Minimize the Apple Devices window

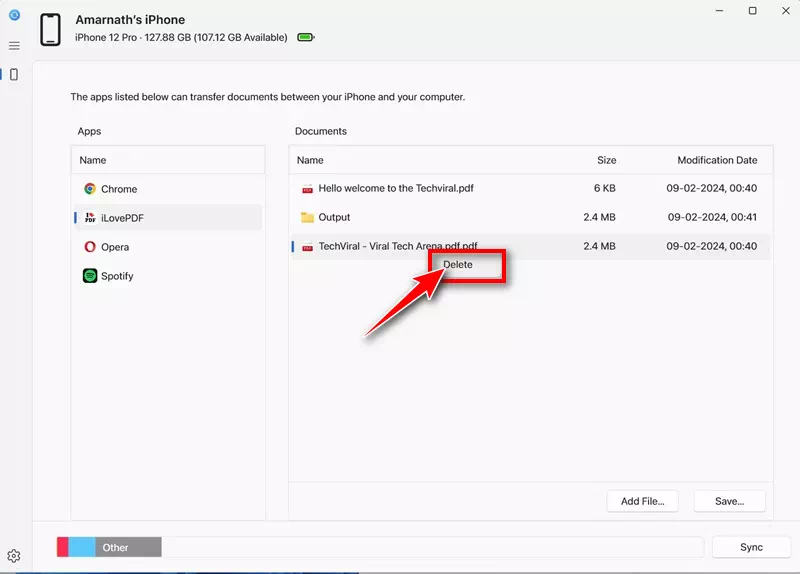coord(719,11)
